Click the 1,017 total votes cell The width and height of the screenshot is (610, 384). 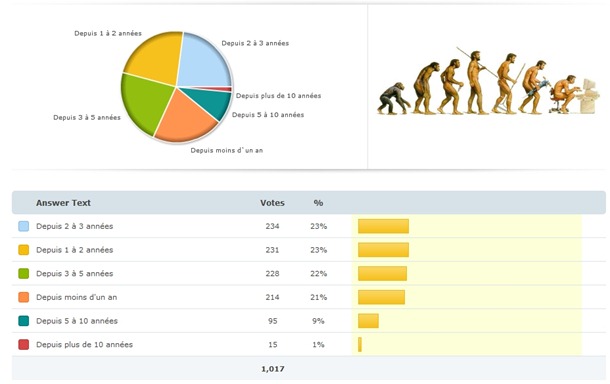click(x=272, y=369)
